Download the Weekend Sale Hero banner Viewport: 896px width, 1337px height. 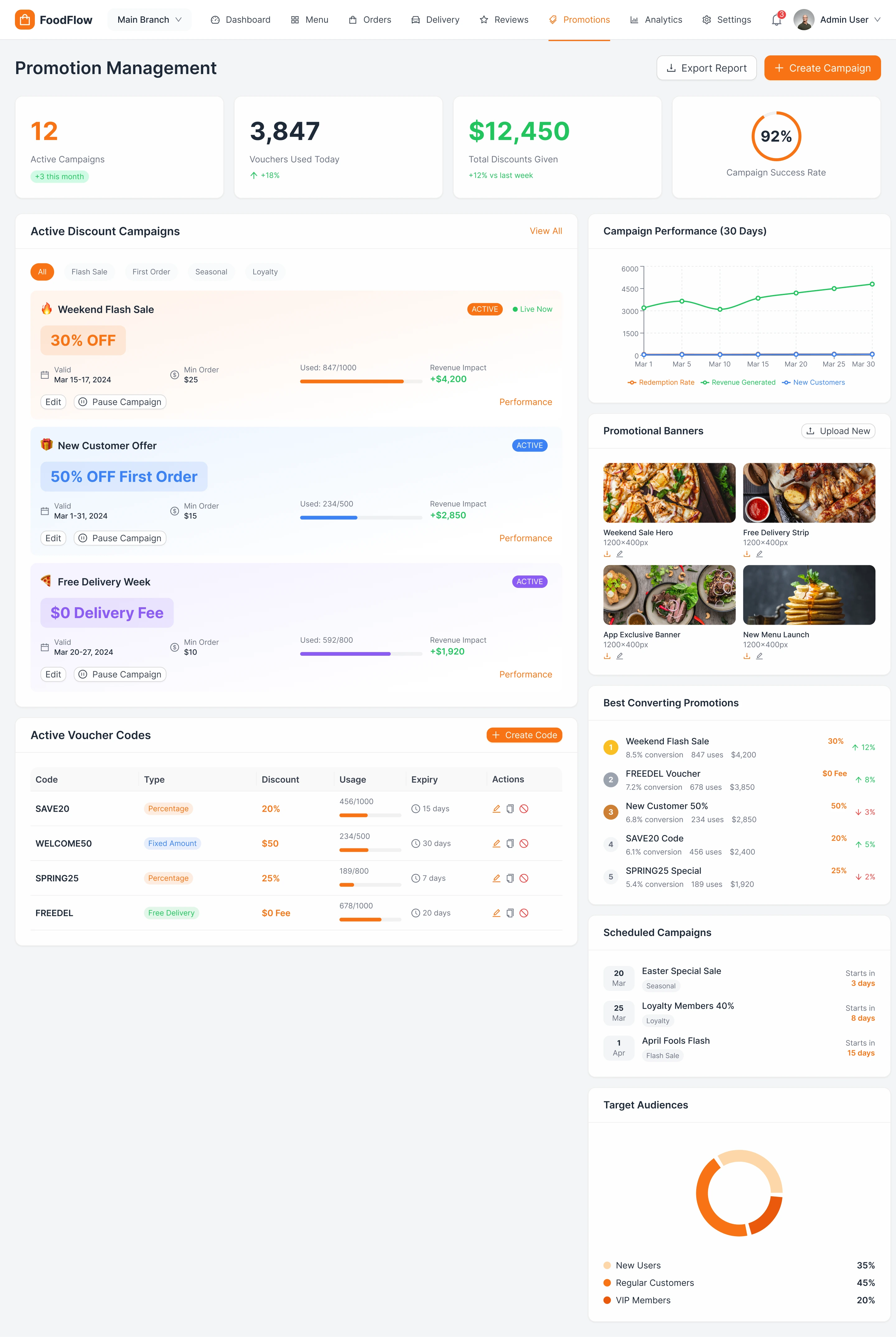click(607, 554)
